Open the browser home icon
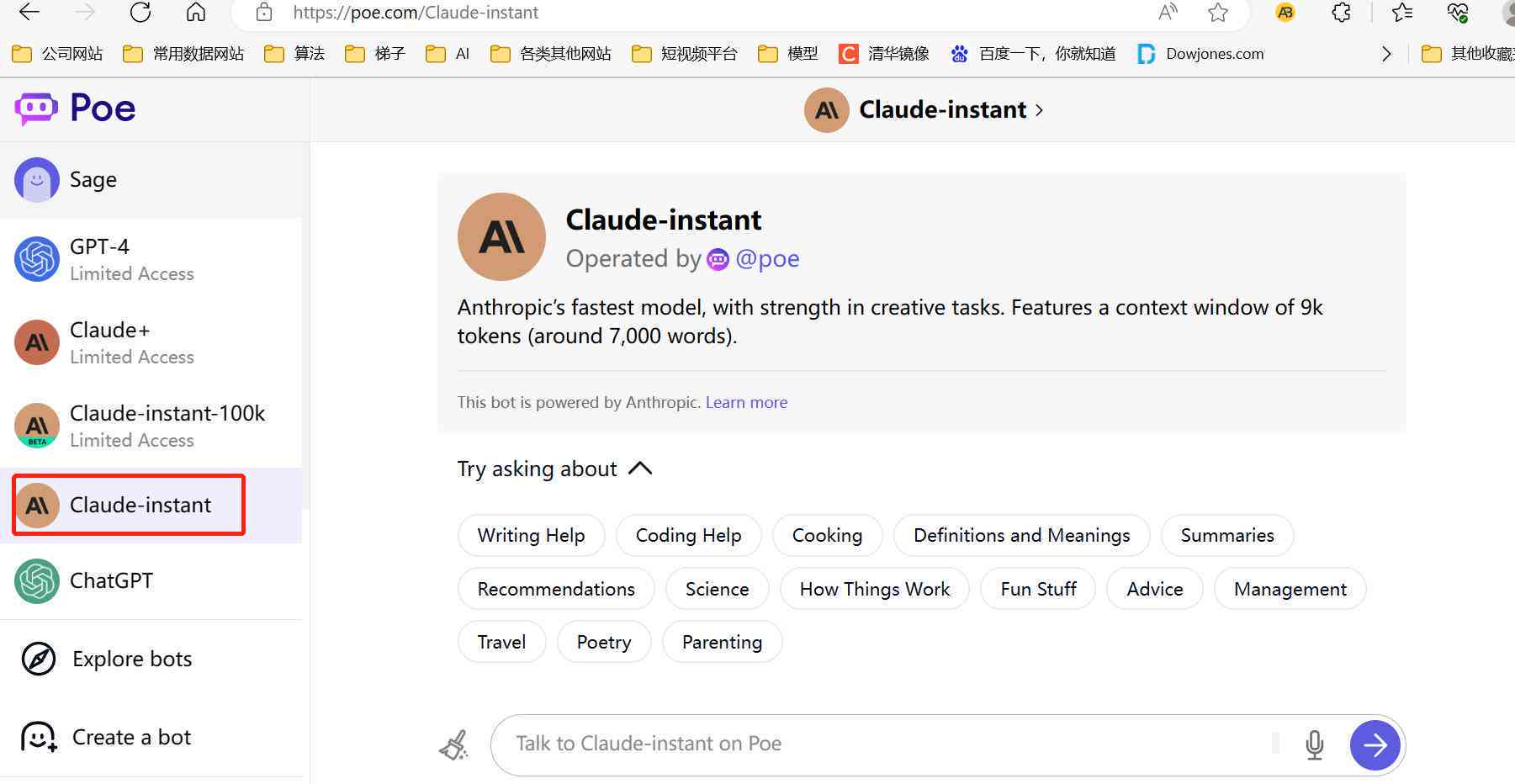The width and height of the screenshot is (1515, 784). [196, 13]
